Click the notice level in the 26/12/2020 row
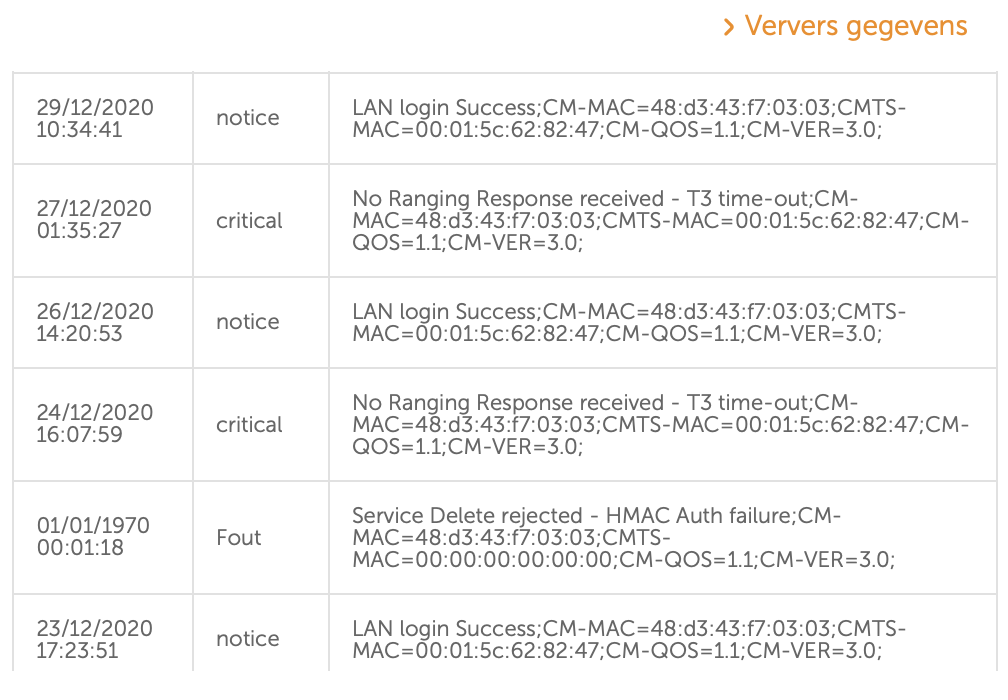1008x700 pixels. (x=248, y=321)
